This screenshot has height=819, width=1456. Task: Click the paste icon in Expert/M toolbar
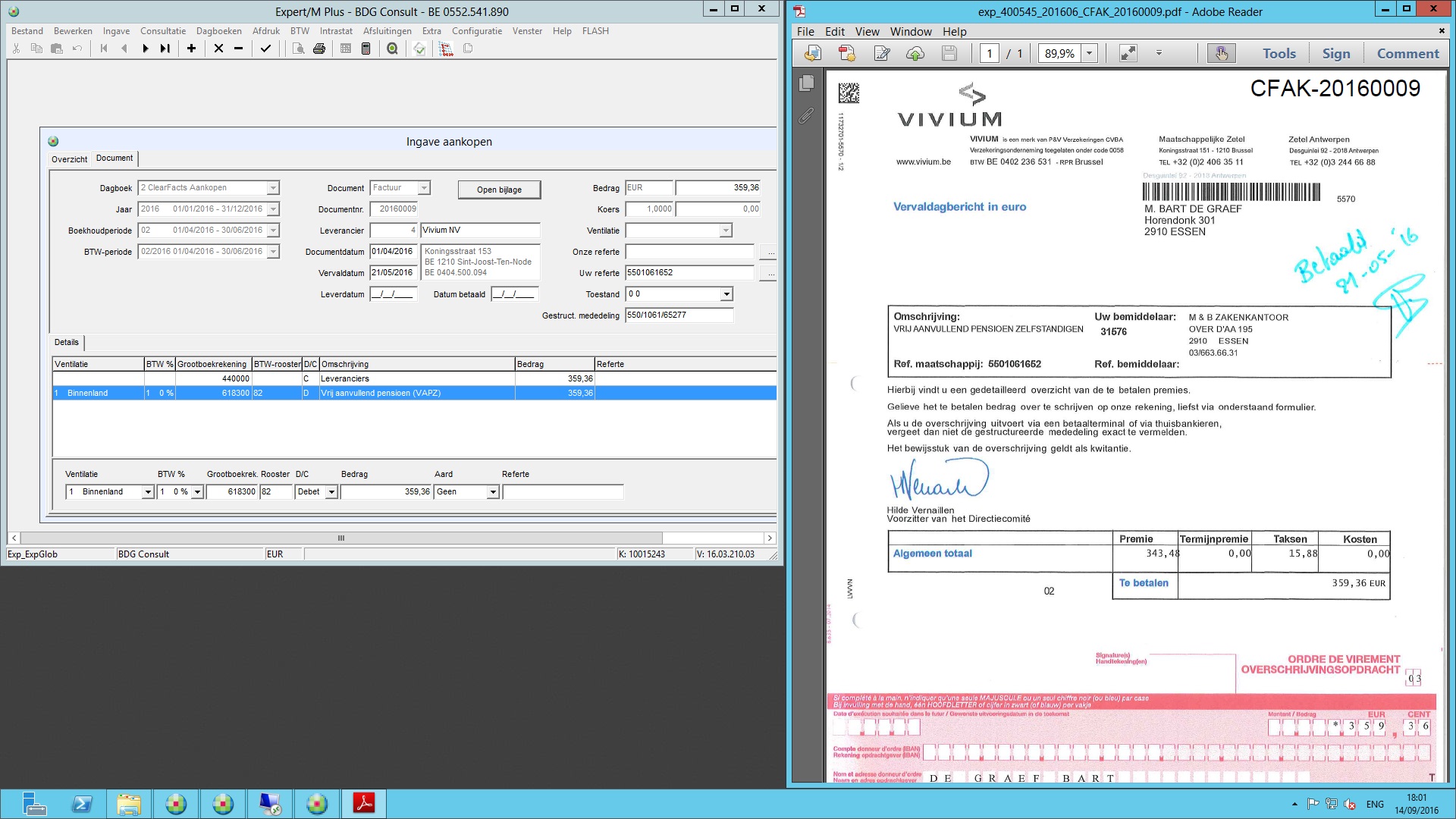point(57,49)
